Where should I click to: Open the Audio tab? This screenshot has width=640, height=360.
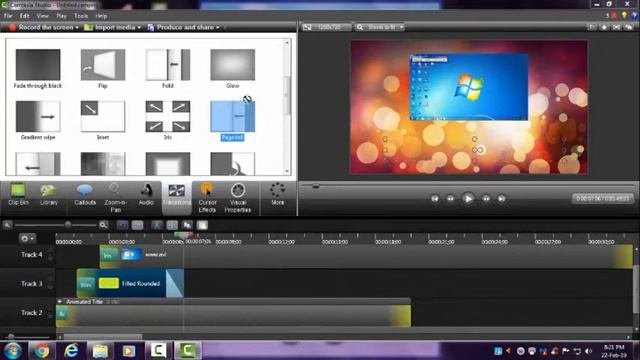(146, 195)
